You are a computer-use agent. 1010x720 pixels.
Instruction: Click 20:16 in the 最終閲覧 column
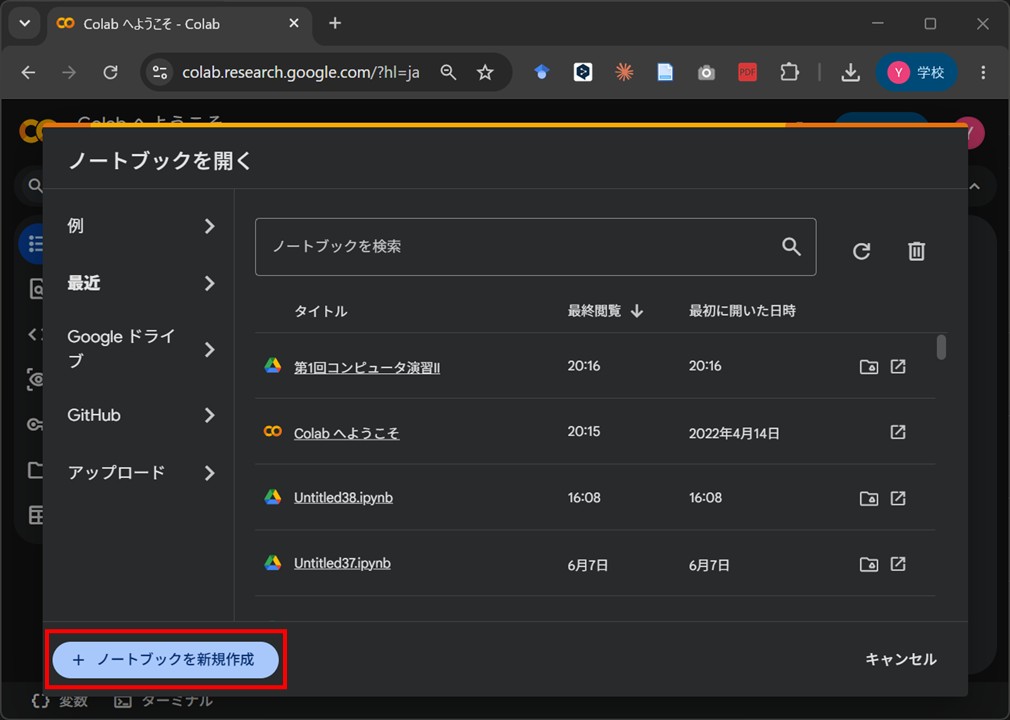584,366
